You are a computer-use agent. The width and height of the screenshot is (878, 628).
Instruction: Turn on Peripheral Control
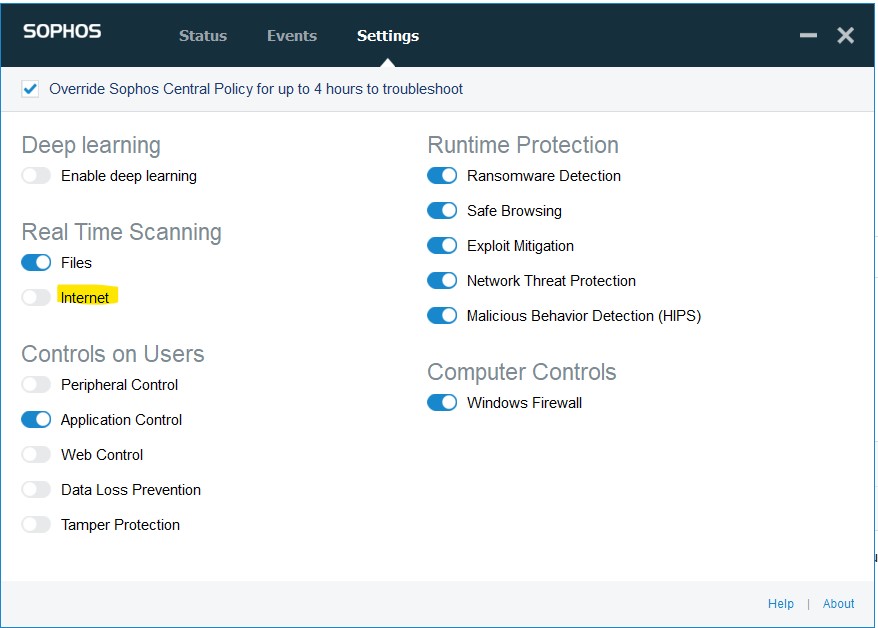point(36,385)
